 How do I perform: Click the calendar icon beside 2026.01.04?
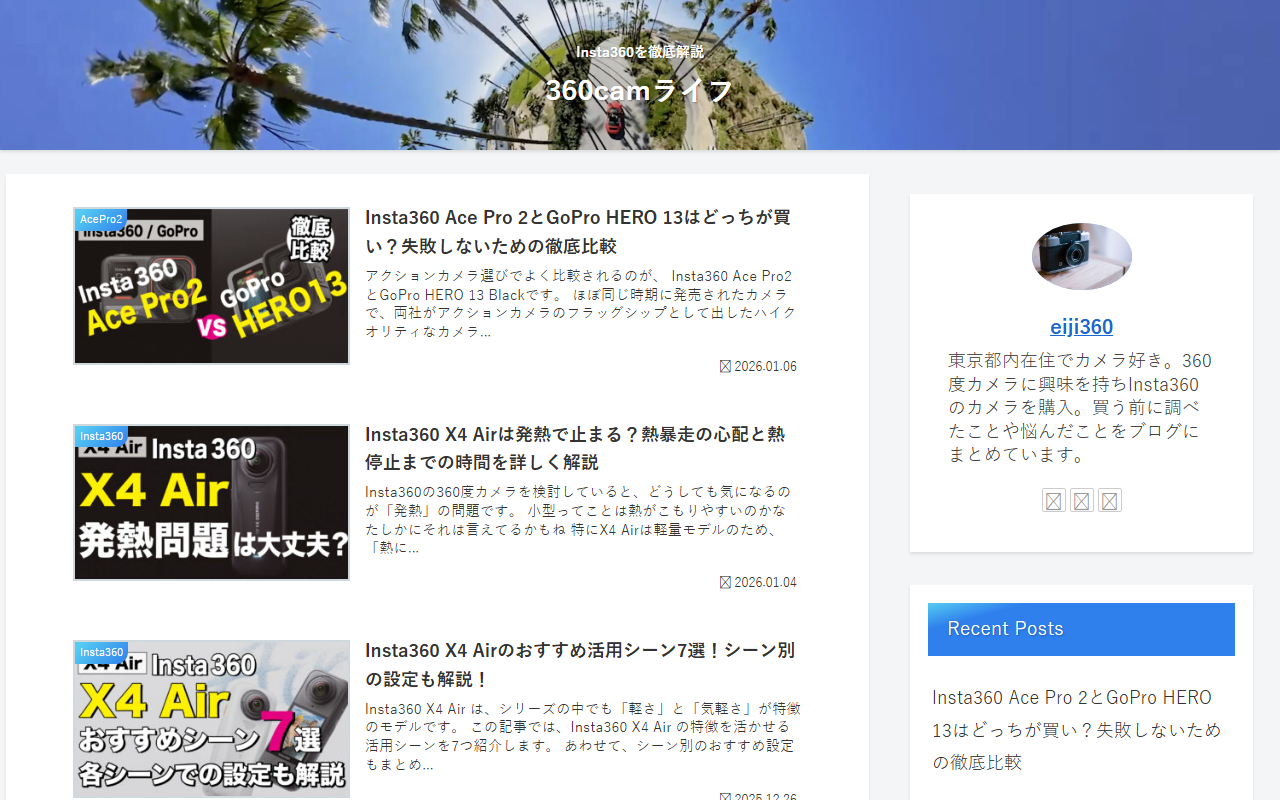point(725,582)
